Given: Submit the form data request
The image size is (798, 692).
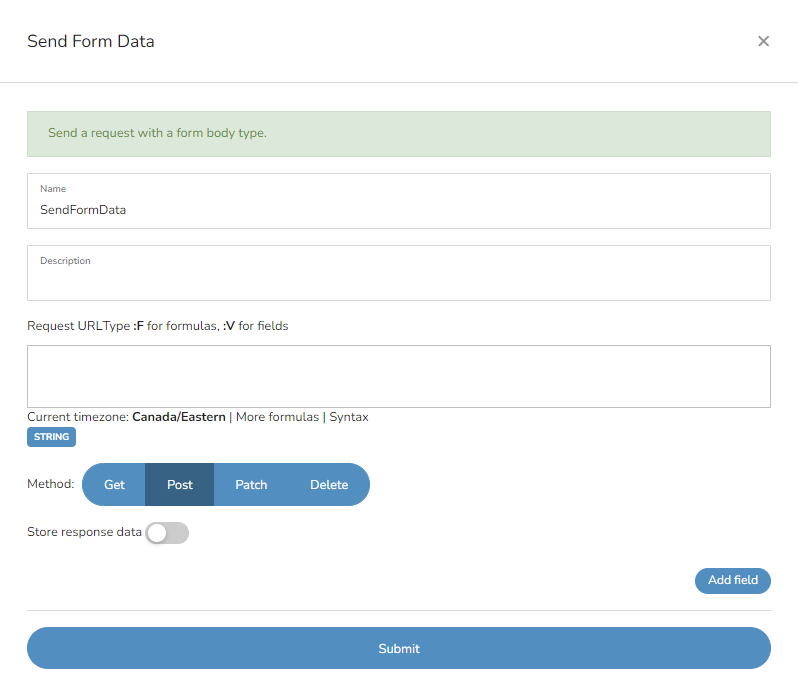Looking at the screenshot, I should point(398,648).
